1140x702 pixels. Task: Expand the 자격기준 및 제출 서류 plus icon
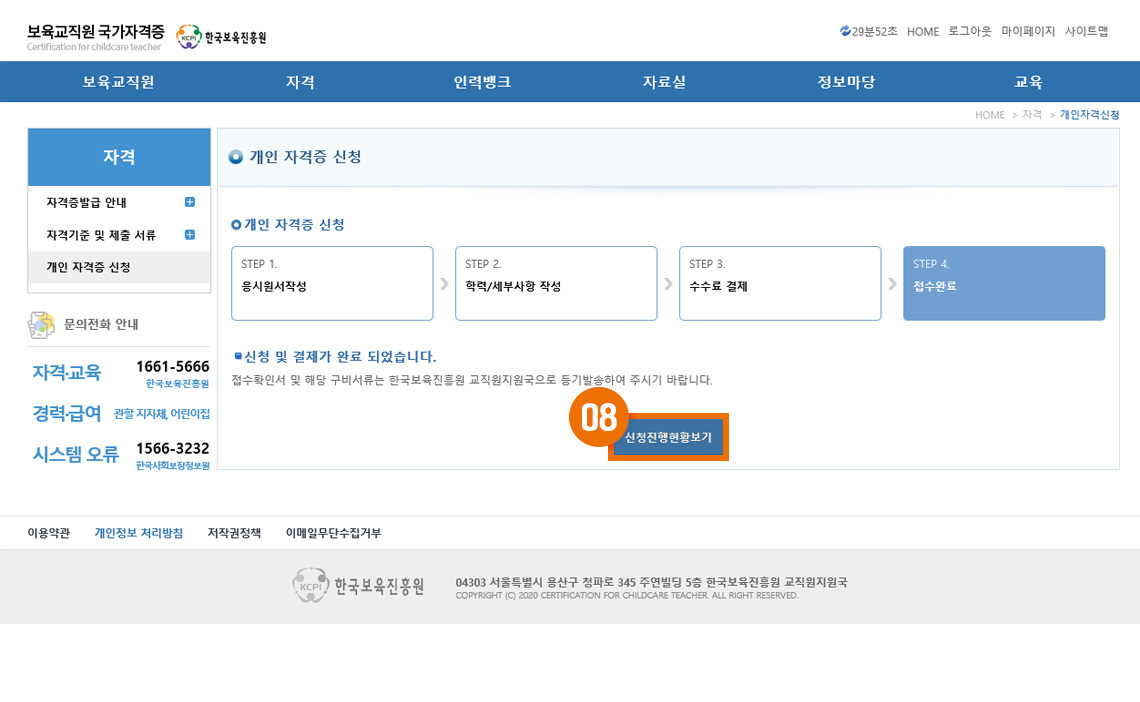190,235
